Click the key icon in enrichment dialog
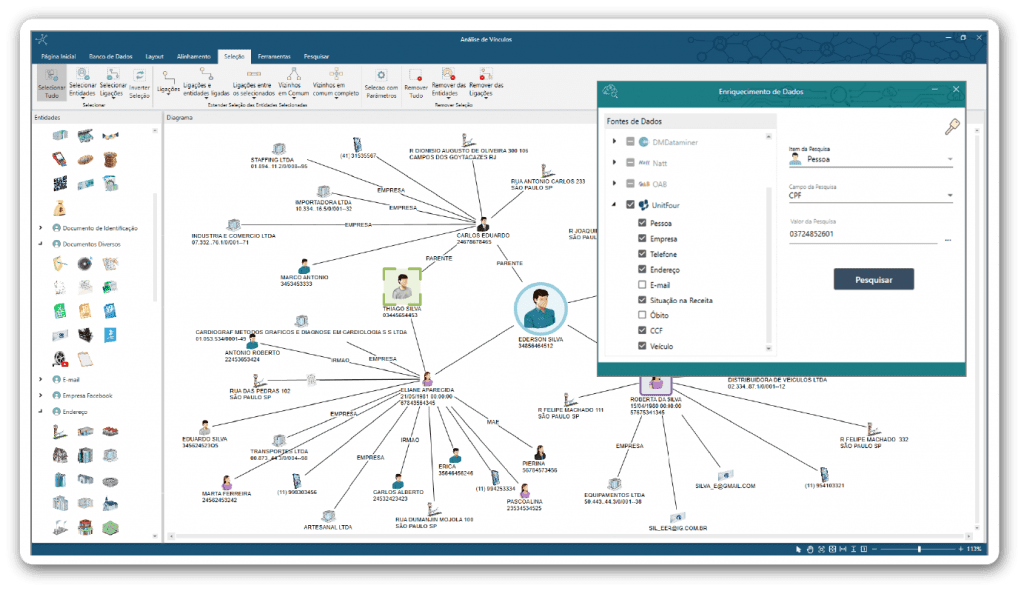The image size is (1024, 591). coord(952,126)
